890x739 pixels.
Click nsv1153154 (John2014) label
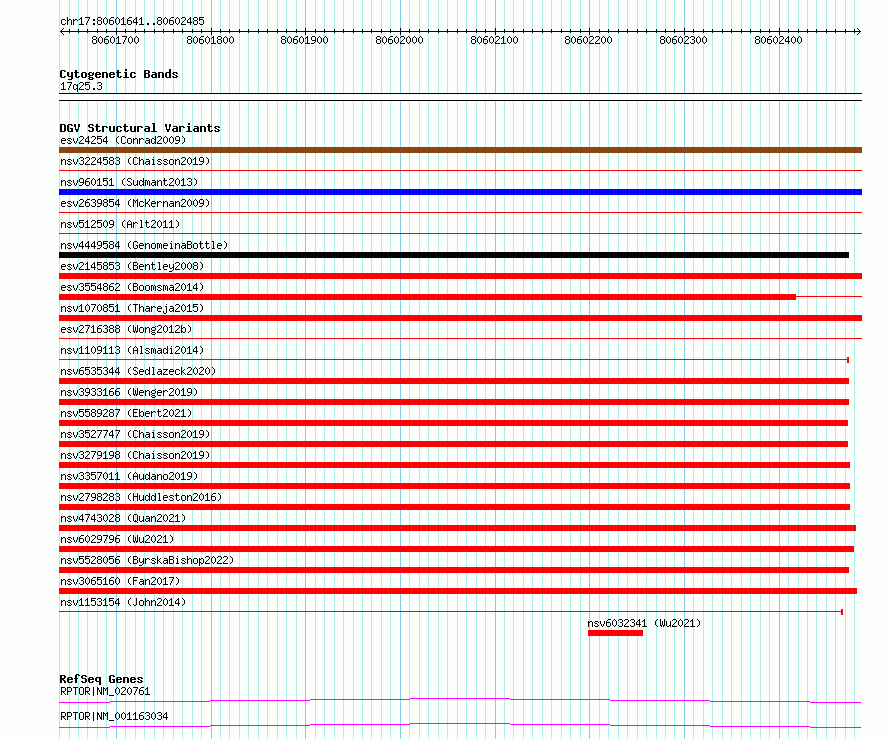point(123,602)
